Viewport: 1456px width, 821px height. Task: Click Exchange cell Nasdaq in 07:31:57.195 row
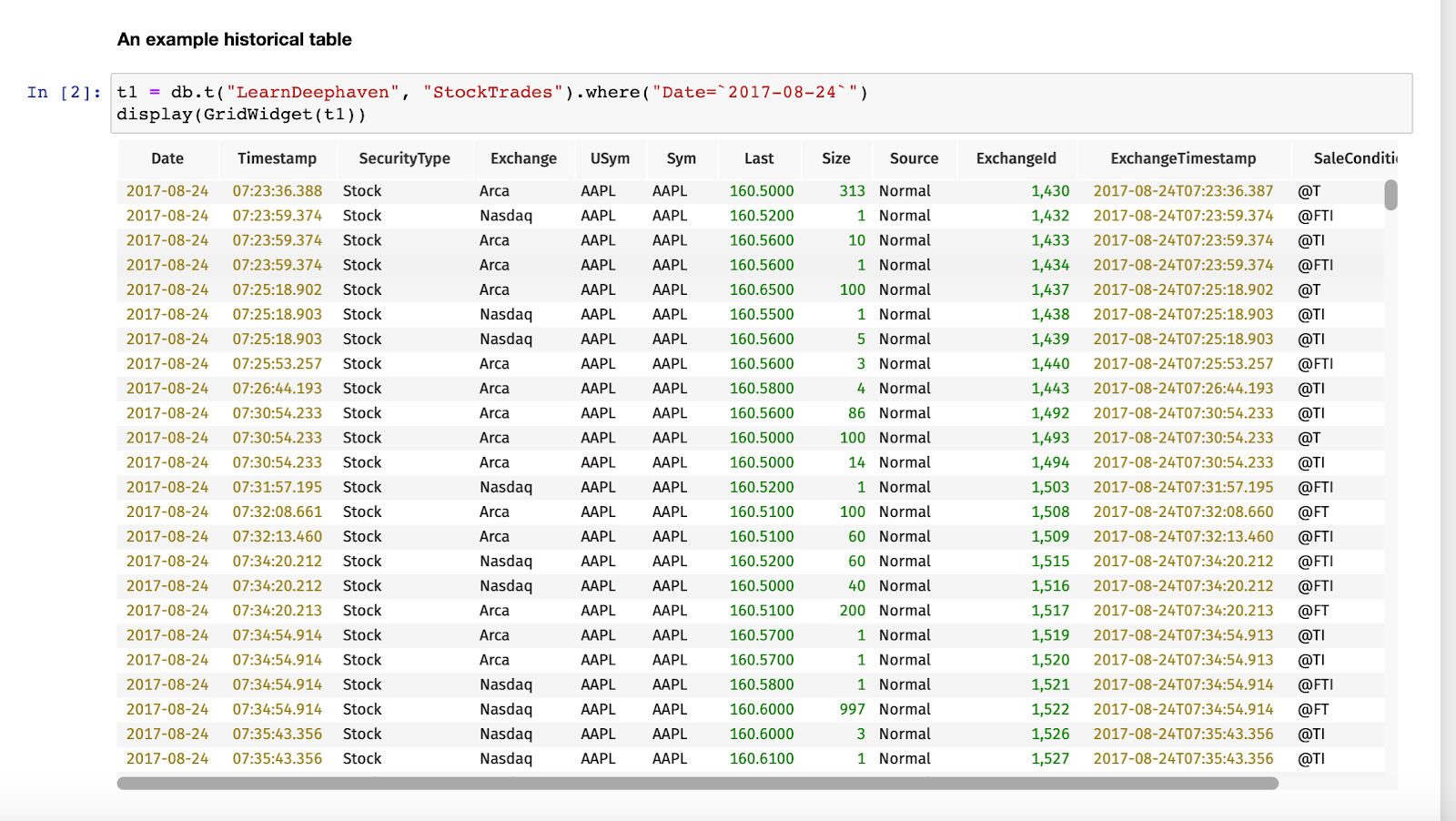click(x=506, y=487)
